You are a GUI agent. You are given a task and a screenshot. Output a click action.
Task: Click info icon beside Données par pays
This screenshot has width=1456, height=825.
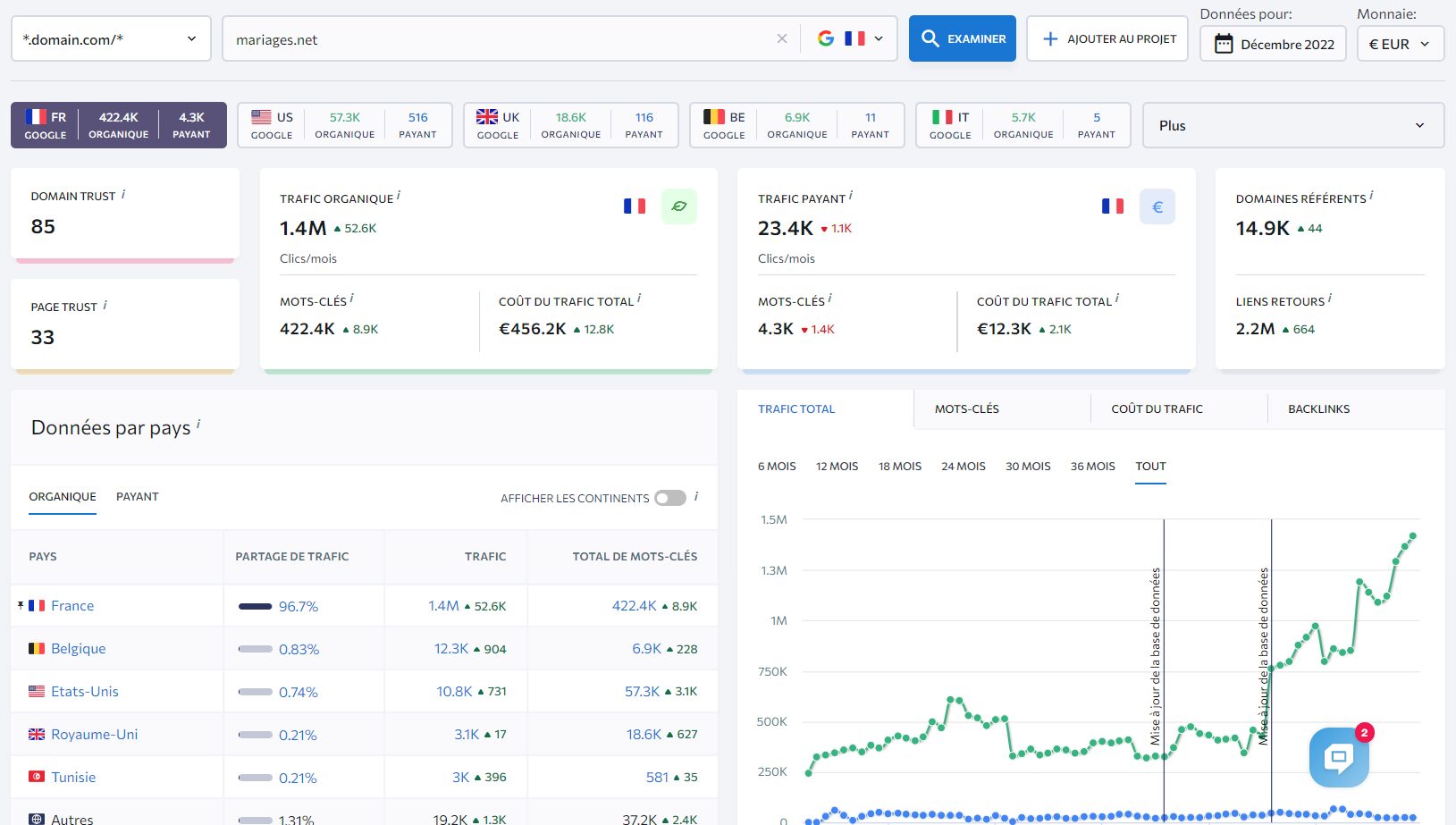[x=198, y=424]
